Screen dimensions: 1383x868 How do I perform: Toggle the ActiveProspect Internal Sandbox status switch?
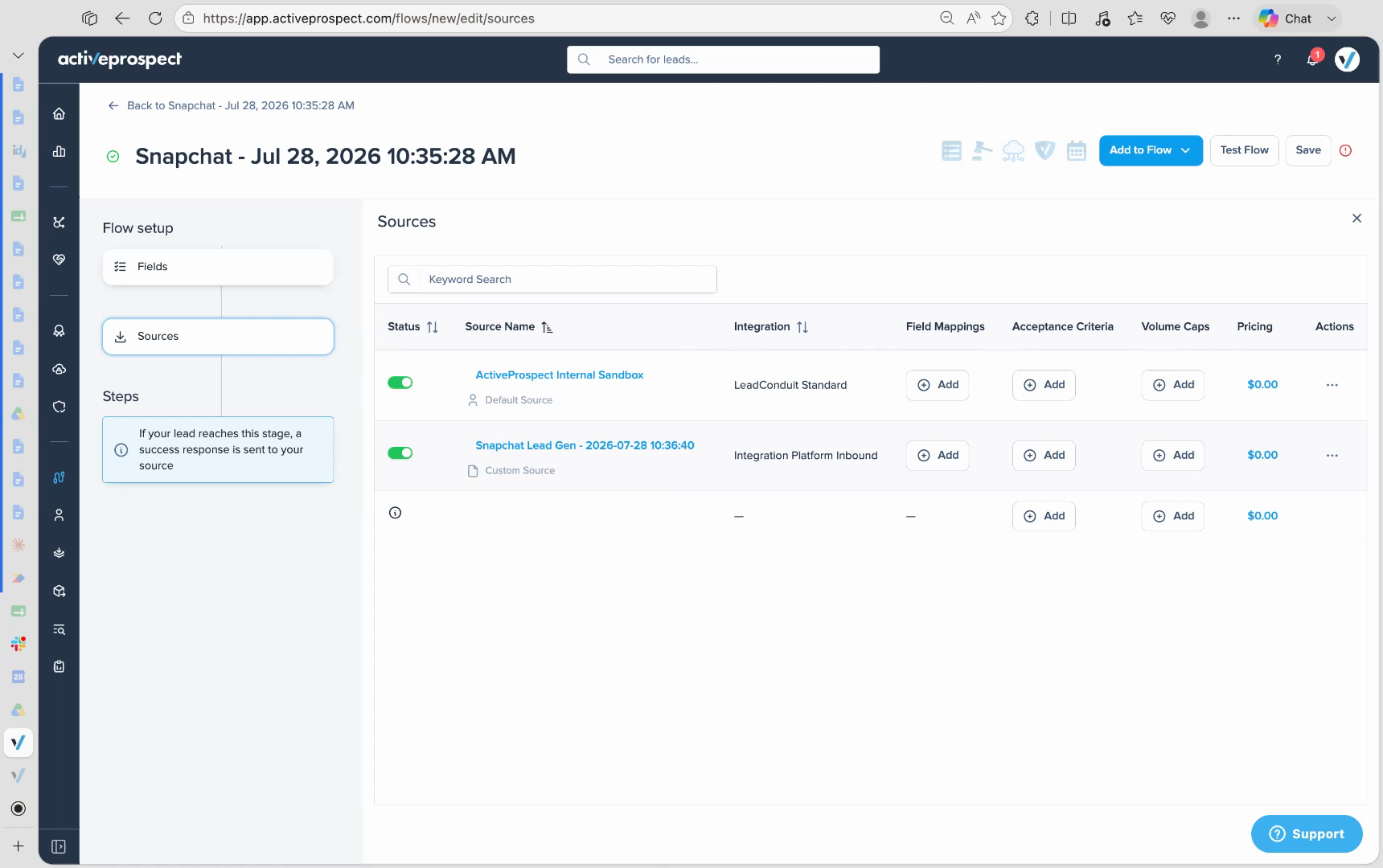400,383
